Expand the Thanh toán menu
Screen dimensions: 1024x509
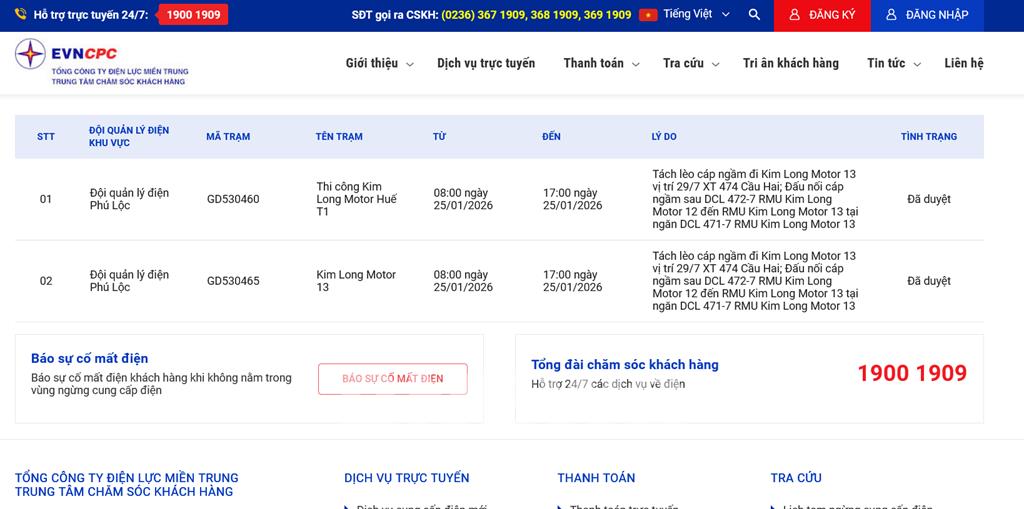coord(601,63)
